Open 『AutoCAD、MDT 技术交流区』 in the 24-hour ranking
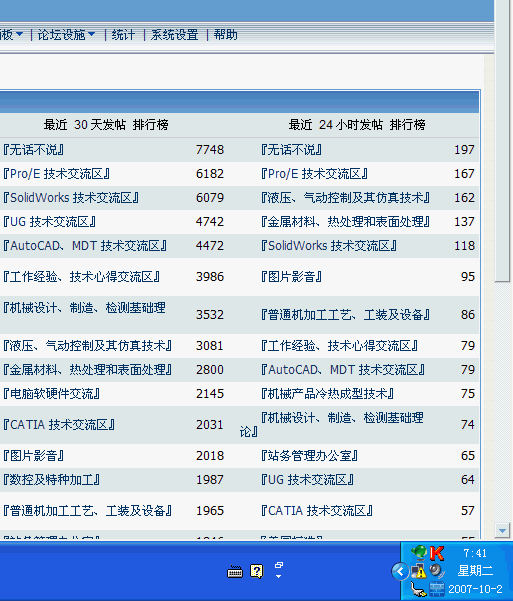The width and height of the screenshot is (513, 601). 343,370
